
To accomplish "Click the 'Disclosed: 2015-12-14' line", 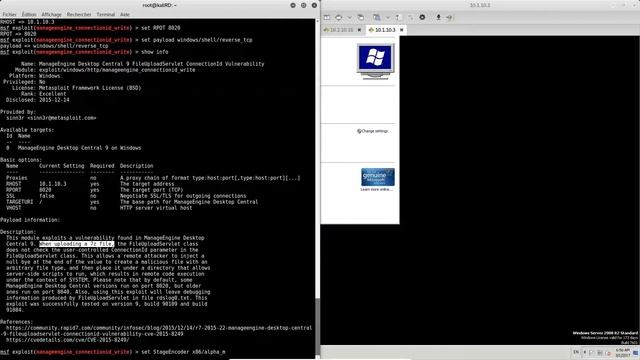I will 38,100.
